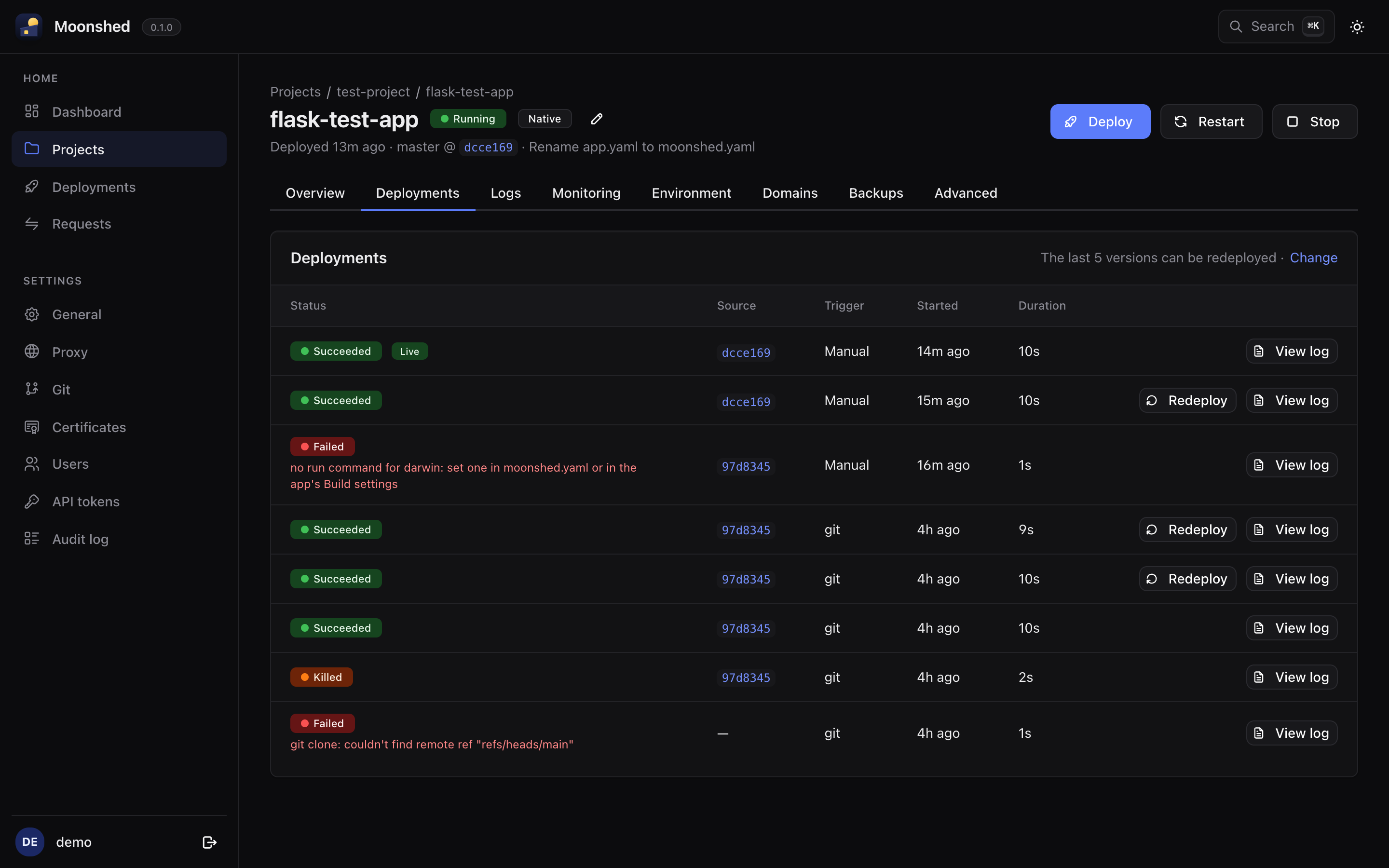1389x868 pixels.
Task: Toggle the light/dark theme sun icon
Action: pos(1357,27)
